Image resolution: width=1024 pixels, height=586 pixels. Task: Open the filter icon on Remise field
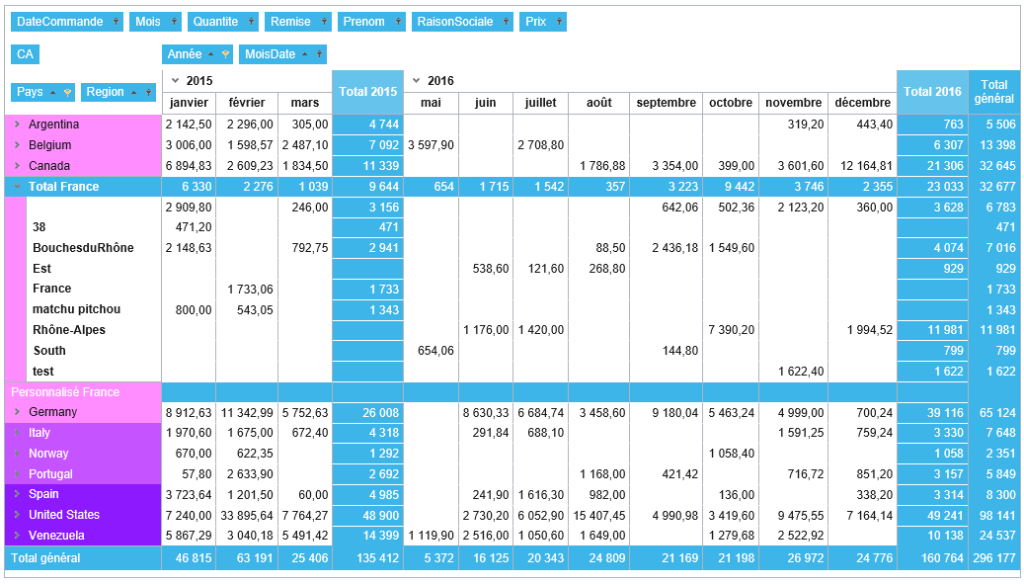(324, 22)
